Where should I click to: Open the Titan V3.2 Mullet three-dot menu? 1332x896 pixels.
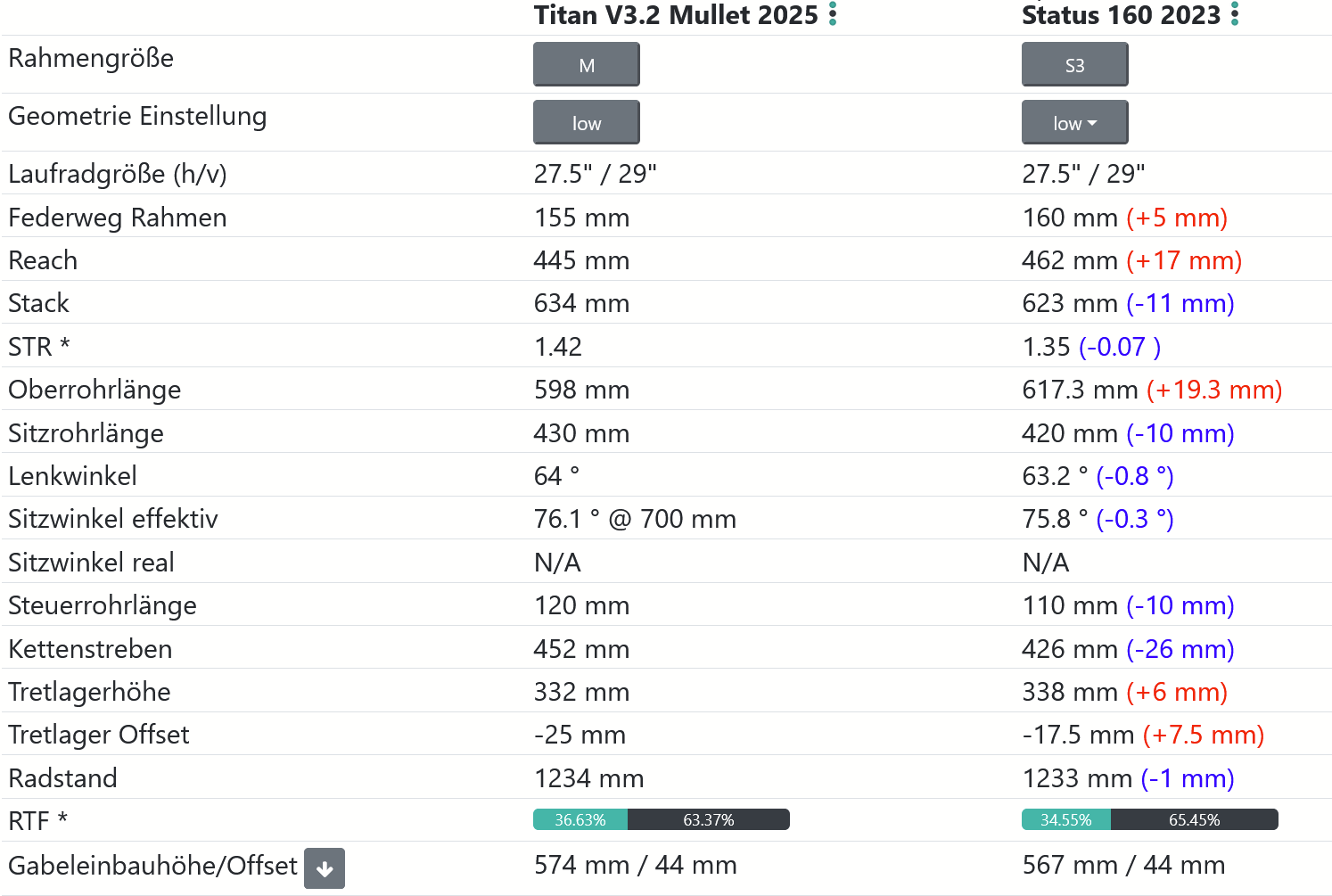coord(833,14)
